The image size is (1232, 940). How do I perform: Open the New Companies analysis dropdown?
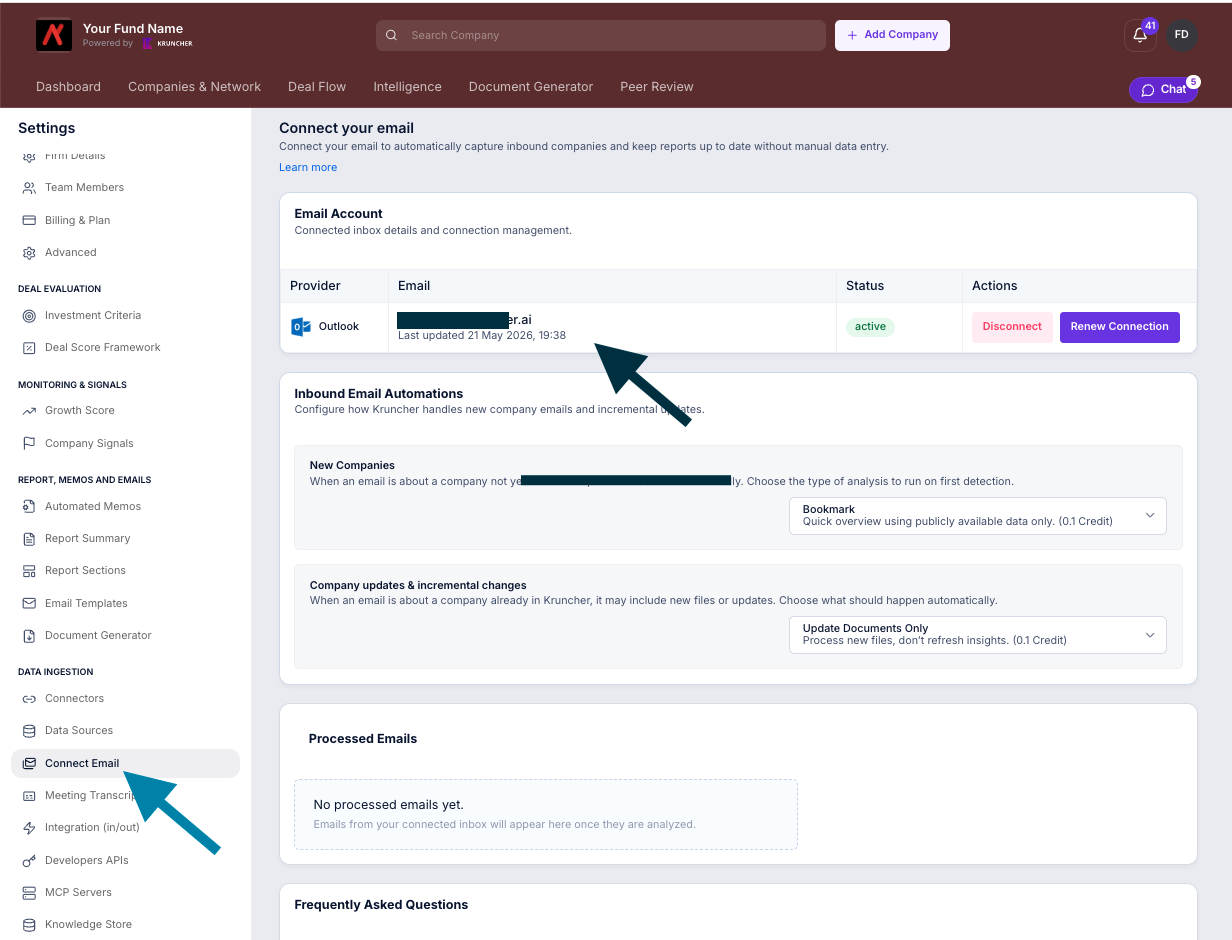click(977, 515)
